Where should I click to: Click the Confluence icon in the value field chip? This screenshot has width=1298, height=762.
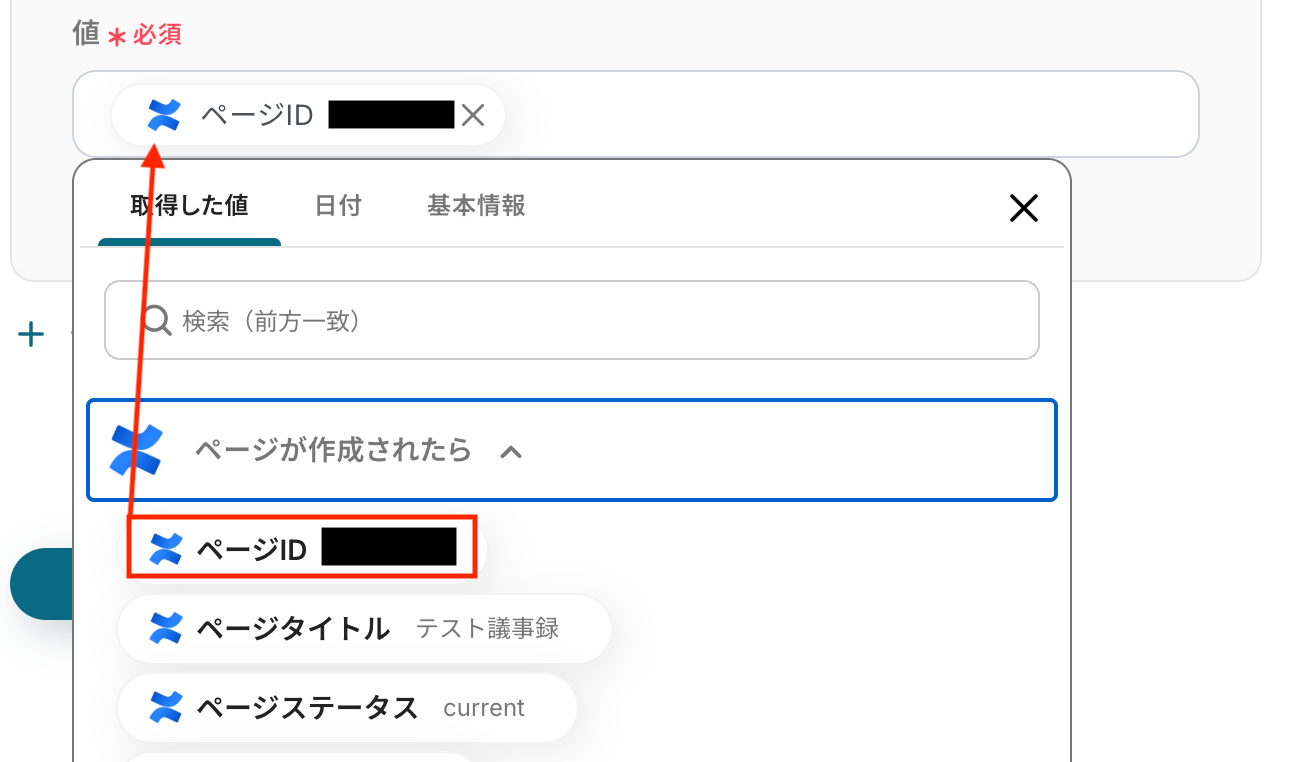[163, 116]
